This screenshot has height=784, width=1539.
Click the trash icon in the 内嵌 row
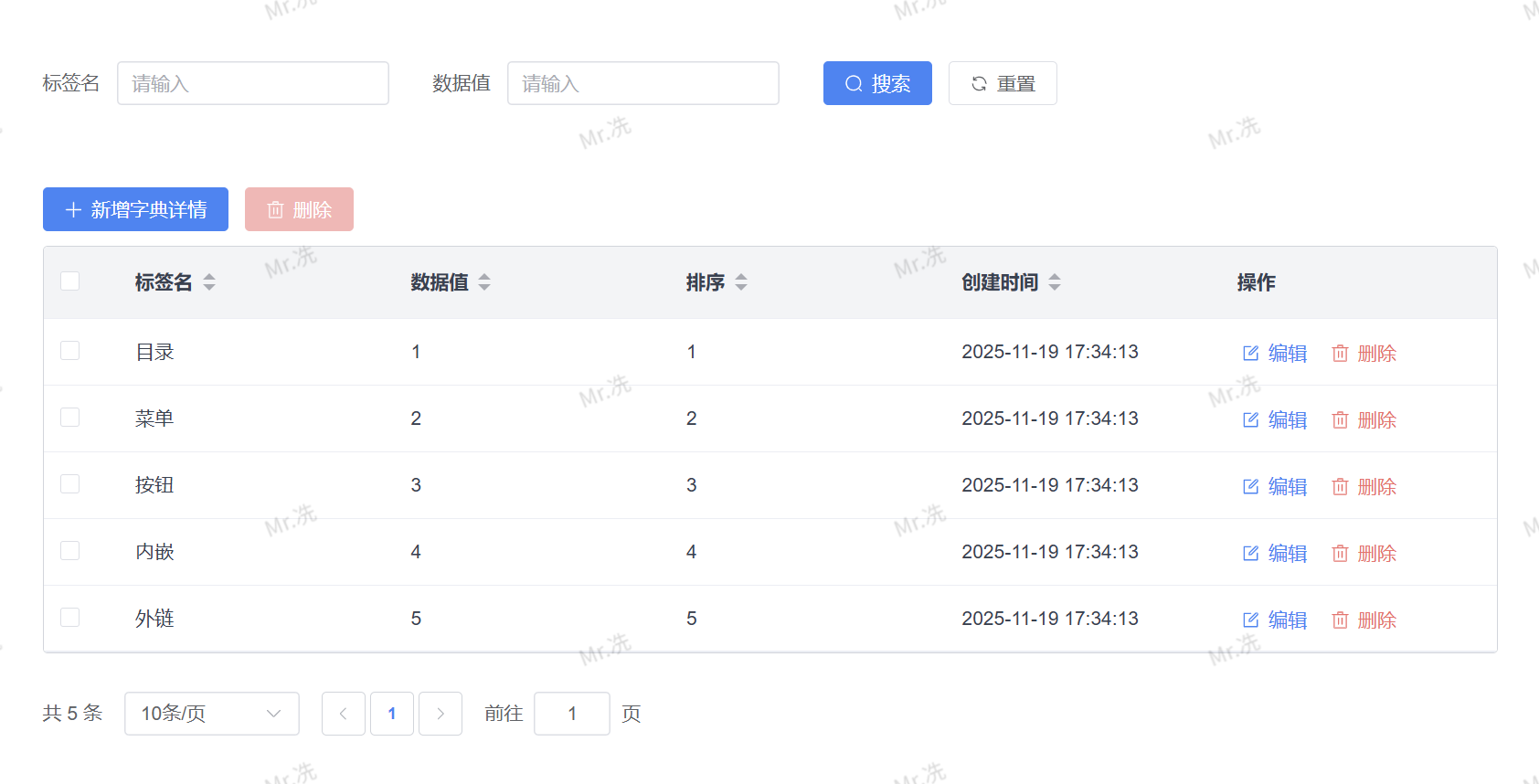[1340, 554]
